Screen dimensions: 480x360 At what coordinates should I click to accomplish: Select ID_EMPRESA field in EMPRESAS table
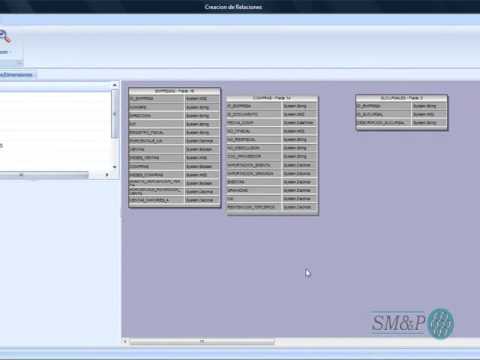pos(174,99)
